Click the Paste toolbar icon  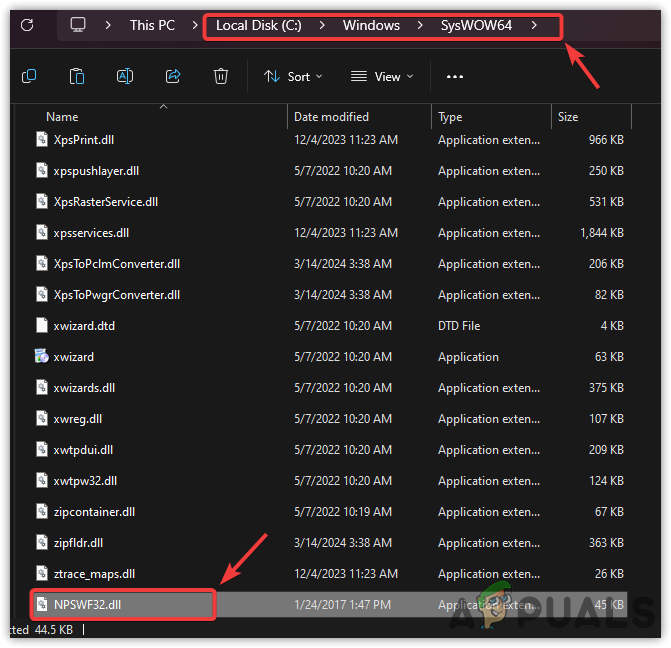coord(77,76)
